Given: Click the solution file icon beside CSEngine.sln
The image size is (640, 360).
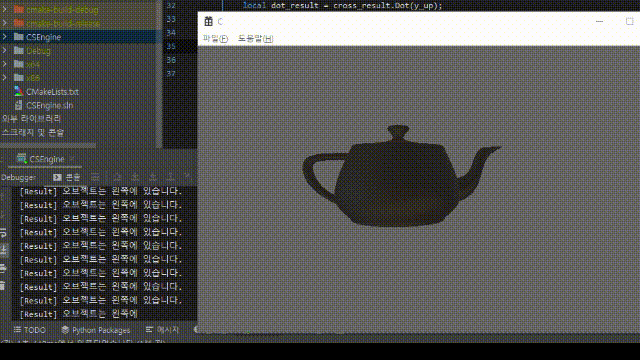Looking at the screenshot, I should (x=18, y=105).
